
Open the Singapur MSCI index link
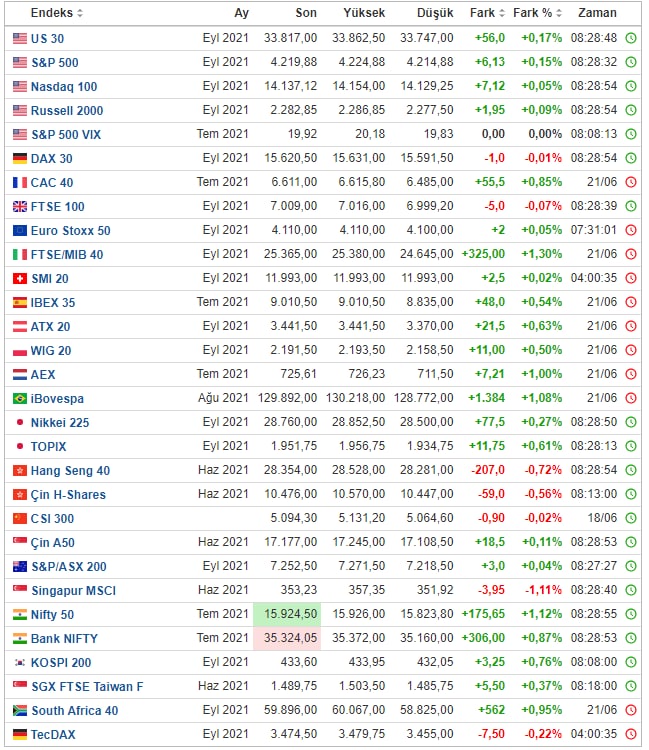pyautogui.click(x=74, y=591)
